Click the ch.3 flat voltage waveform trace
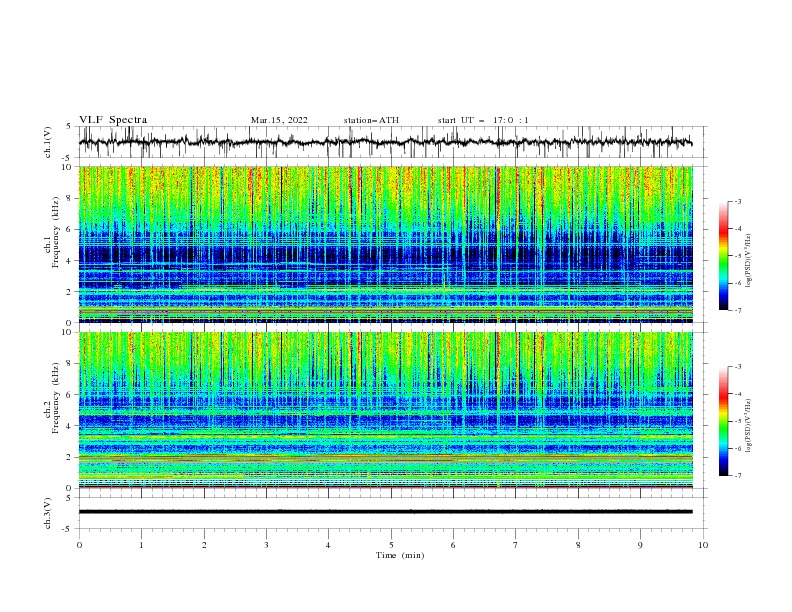This screenshot has height=612, width=792. [385, 512]
